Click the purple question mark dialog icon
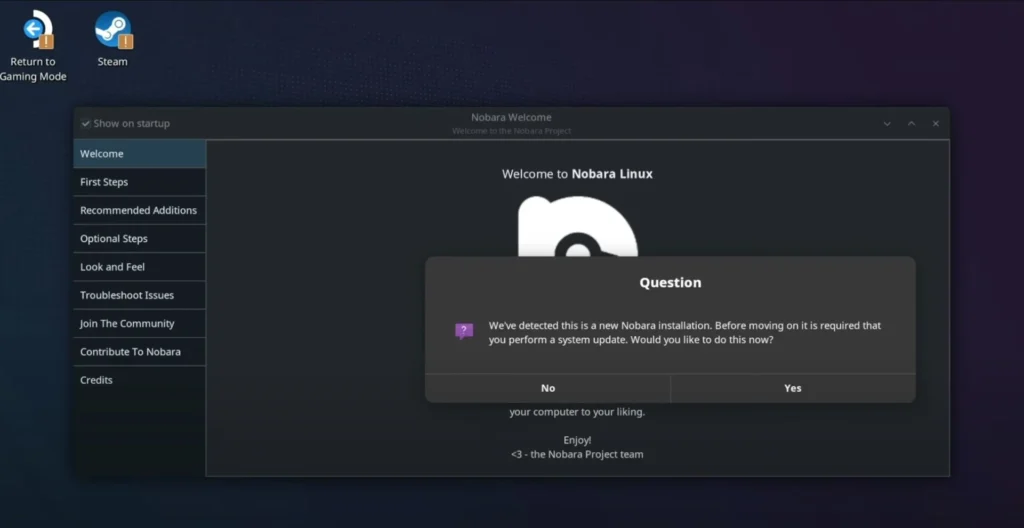The width and height of the screenshot is (1024, 528). [464, 332]
